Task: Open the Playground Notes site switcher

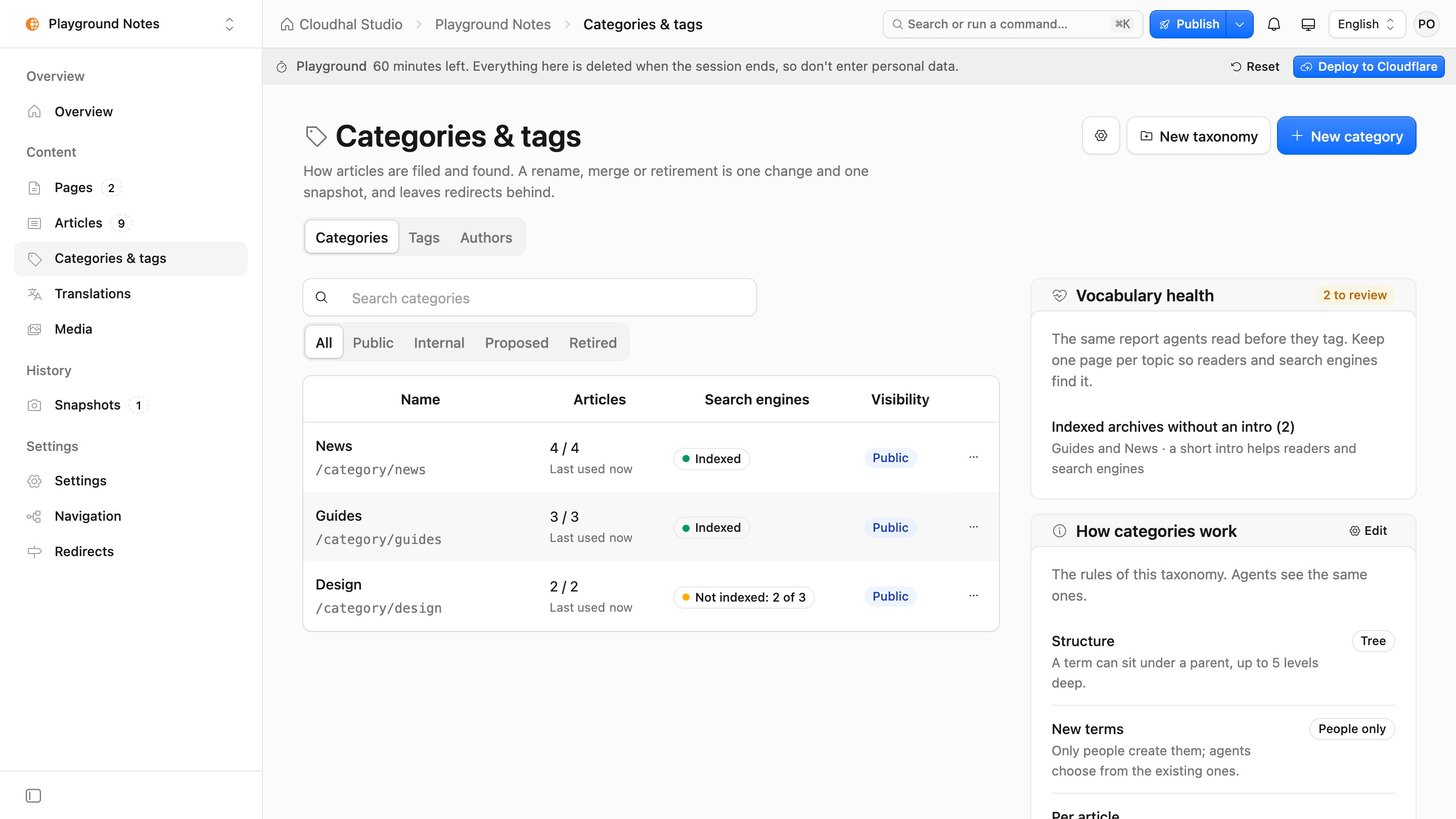Action: point(130,24)
